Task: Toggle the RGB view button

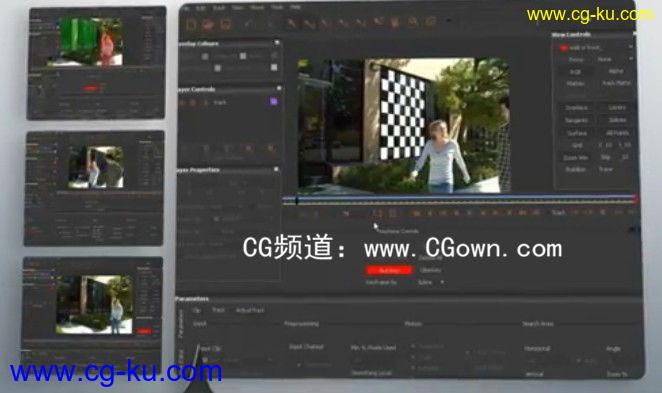Action: (x=575, y=72)
